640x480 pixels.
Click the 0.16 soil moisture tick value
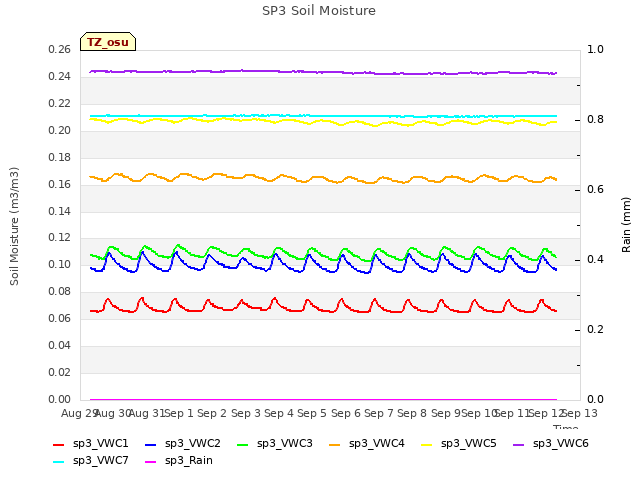click(60, 184)
